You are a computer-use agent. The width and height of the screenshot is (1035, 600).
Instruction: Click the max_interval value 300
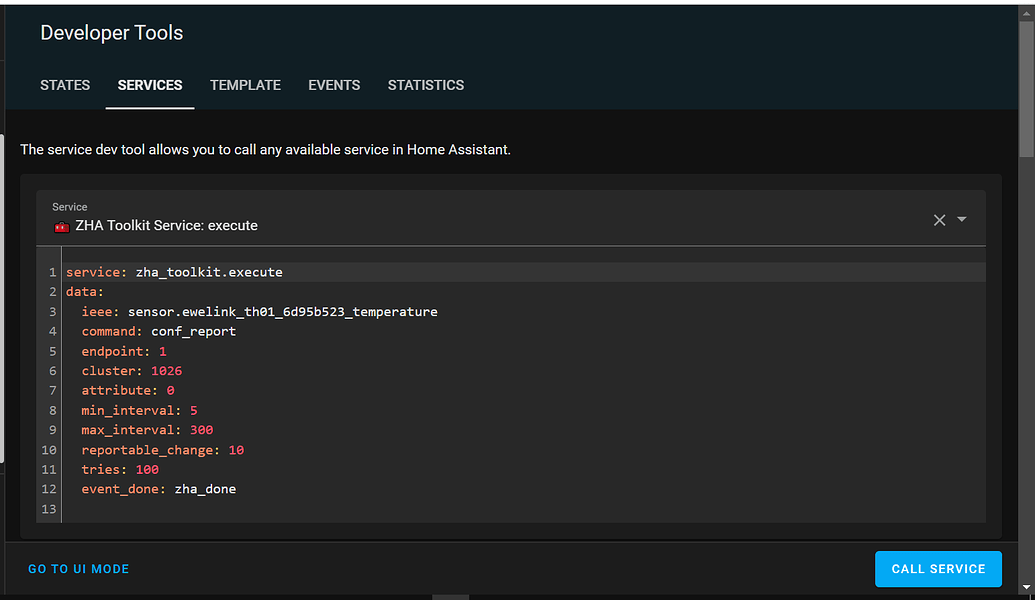200,429
